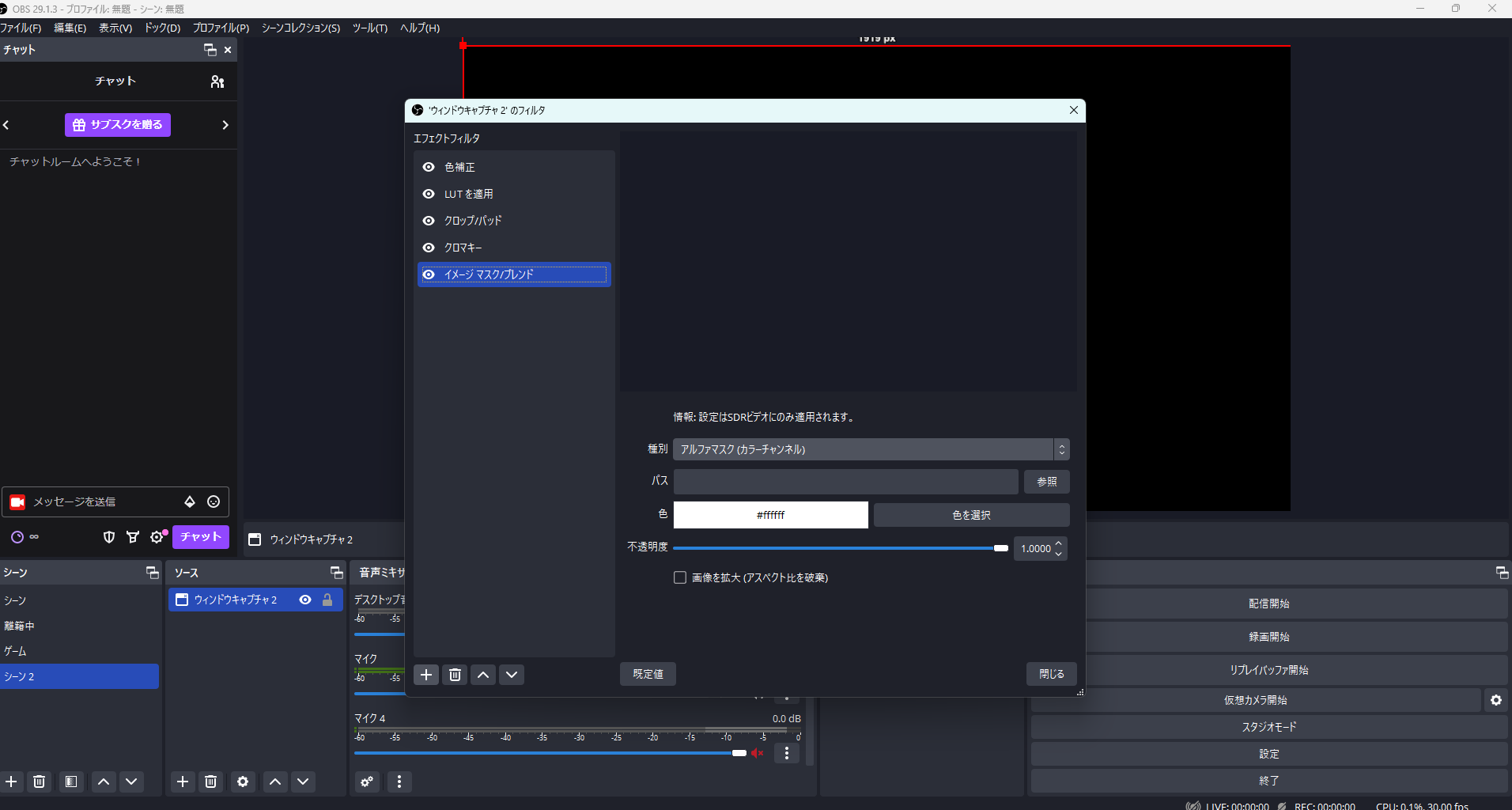Enable 画像を拡大 (アスペクト比を破棄) checkbox

tap(680, 577)
